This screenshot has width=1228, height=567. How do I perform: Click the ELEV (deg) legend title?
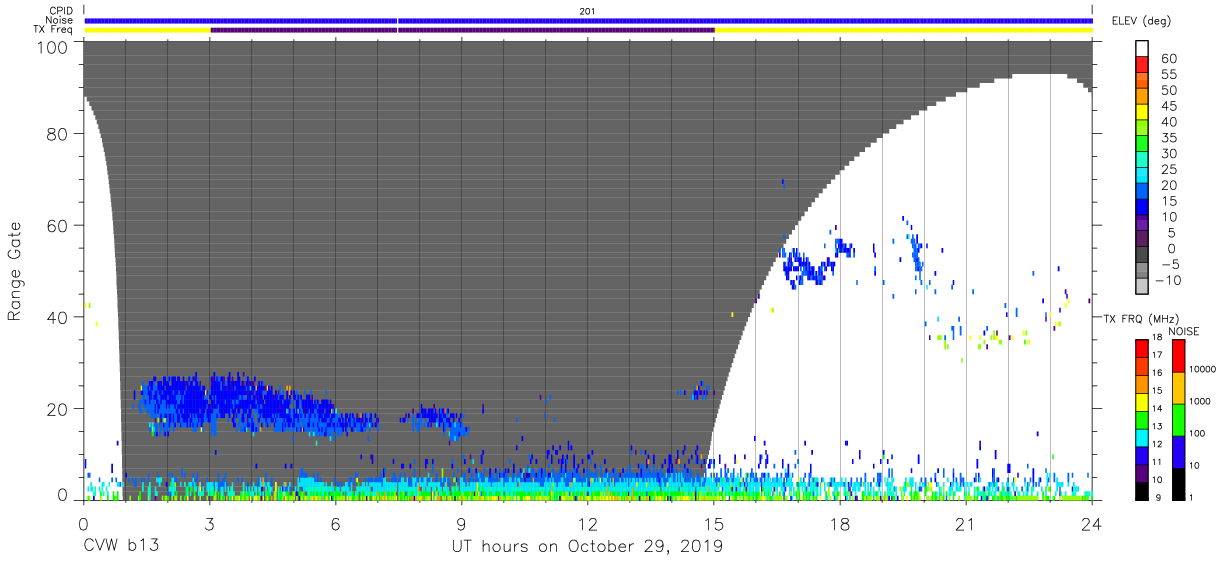coord(1142,20)
